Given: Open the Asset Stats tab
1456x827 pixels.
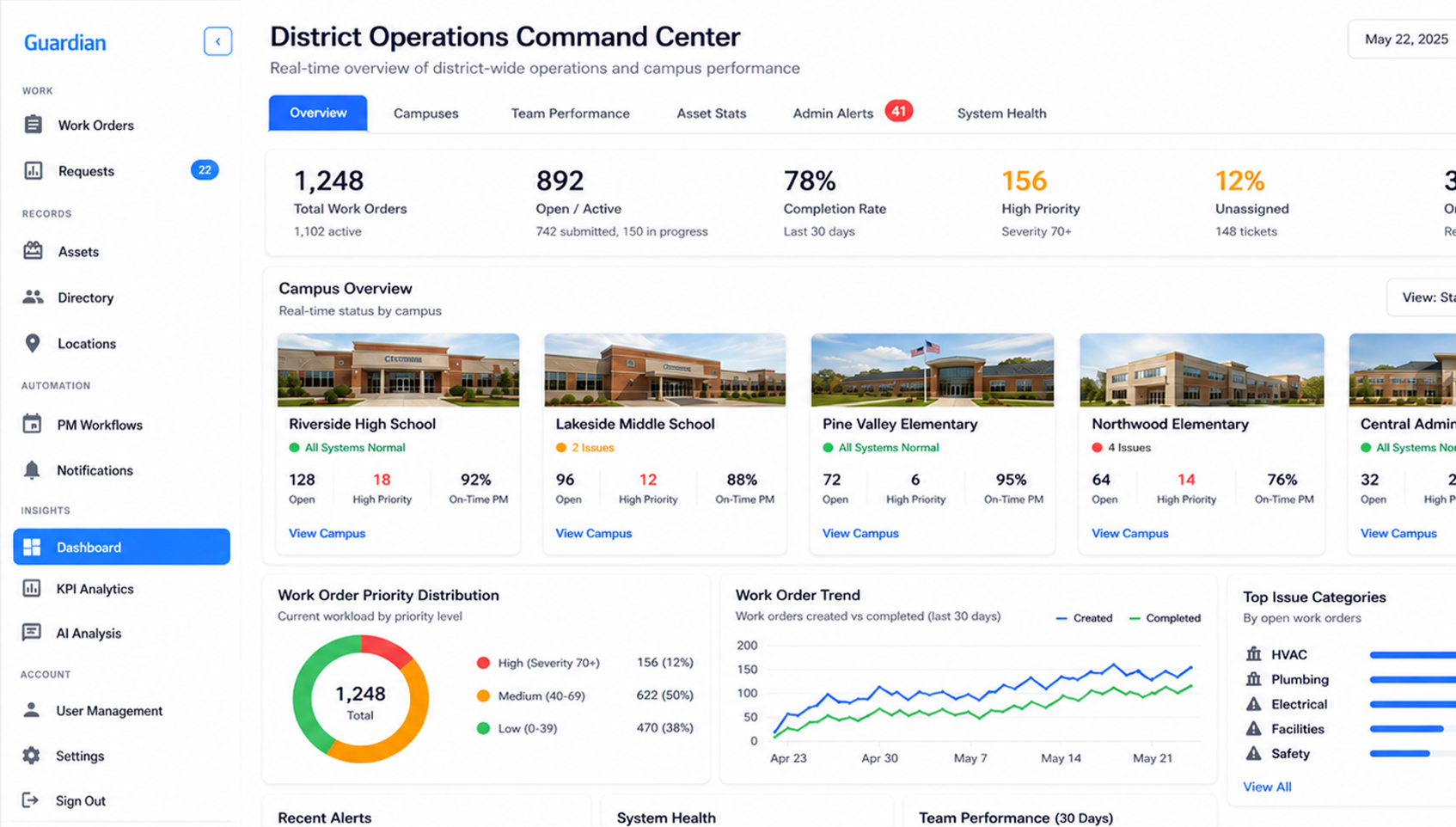Looking at the screenshot, I should pos(711,113).
